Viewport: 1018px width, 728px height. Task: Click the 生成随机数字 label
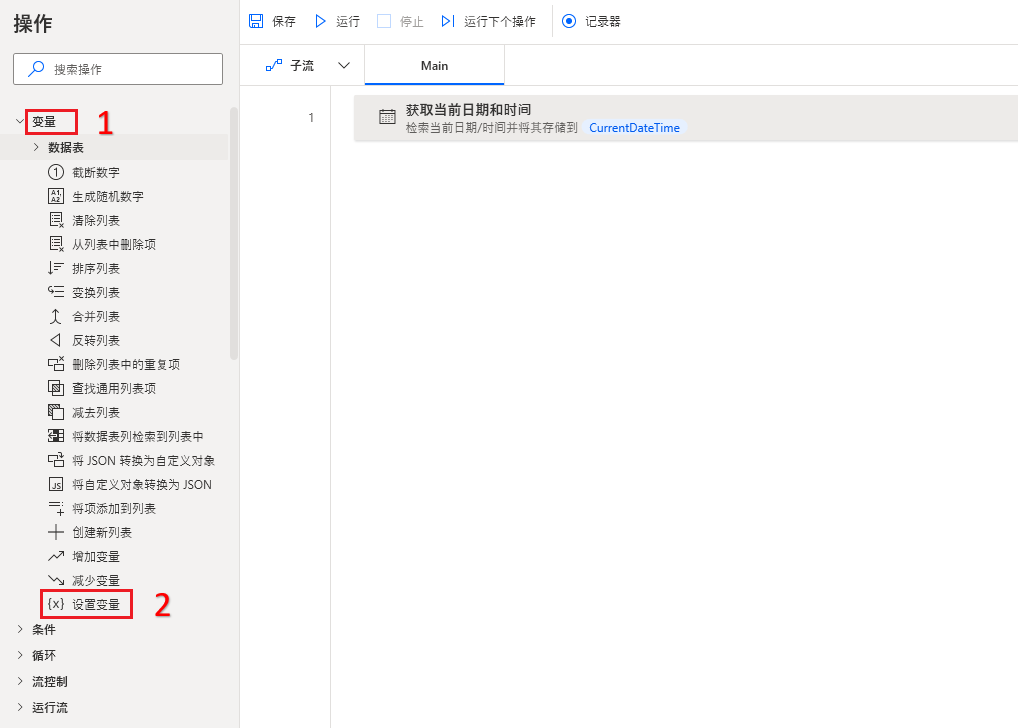point(108,196)
